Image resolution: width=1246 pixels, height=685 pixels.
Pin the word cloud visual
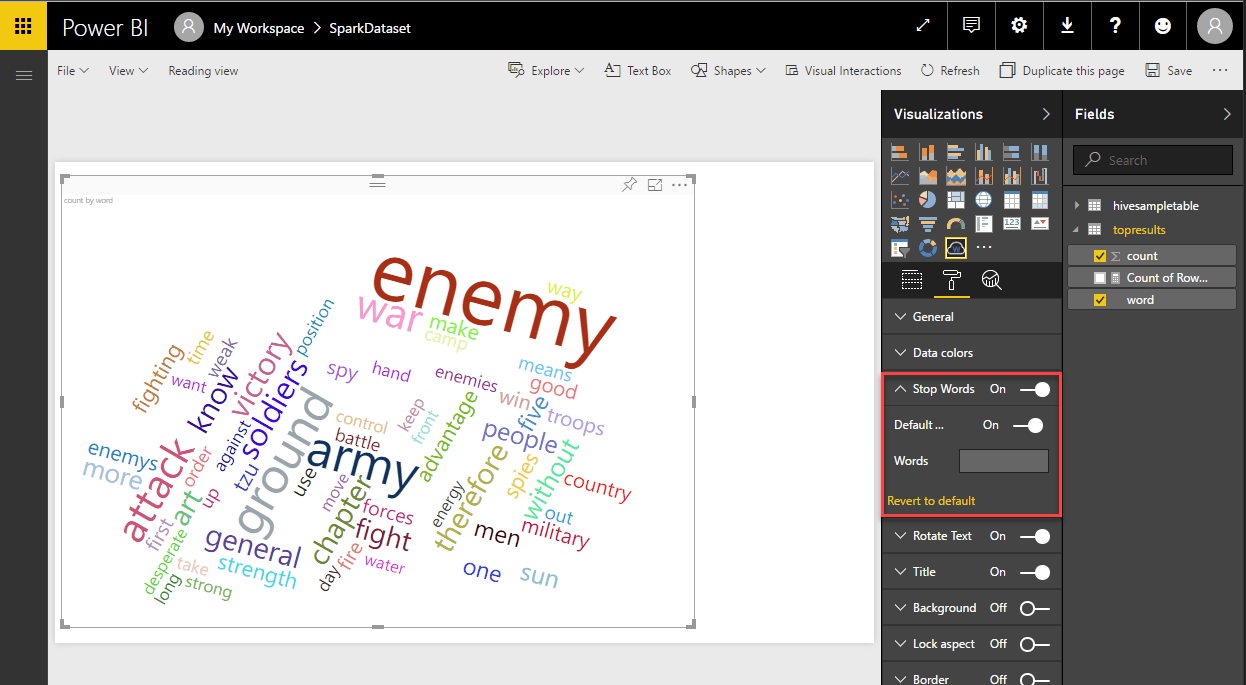[629, 184]
